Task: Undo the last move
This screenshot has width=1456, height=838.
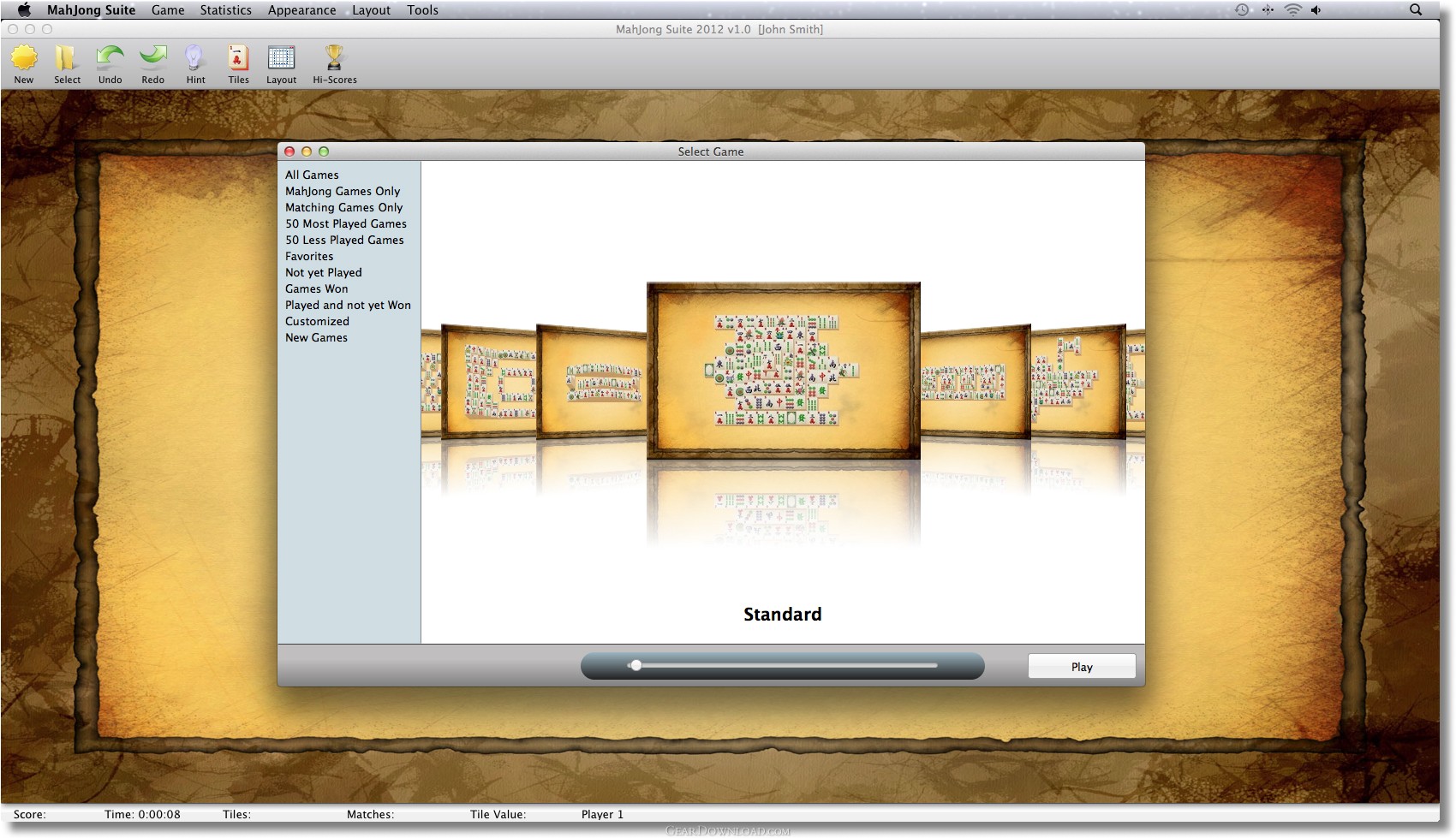Action: pos(110,65)
